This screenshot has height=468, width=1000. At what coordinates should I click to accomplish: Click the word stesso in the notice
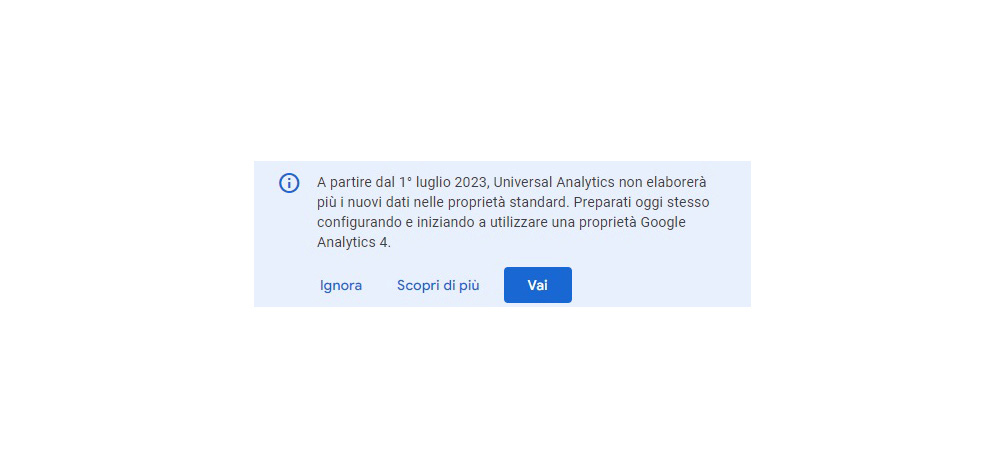pos(689,203)
